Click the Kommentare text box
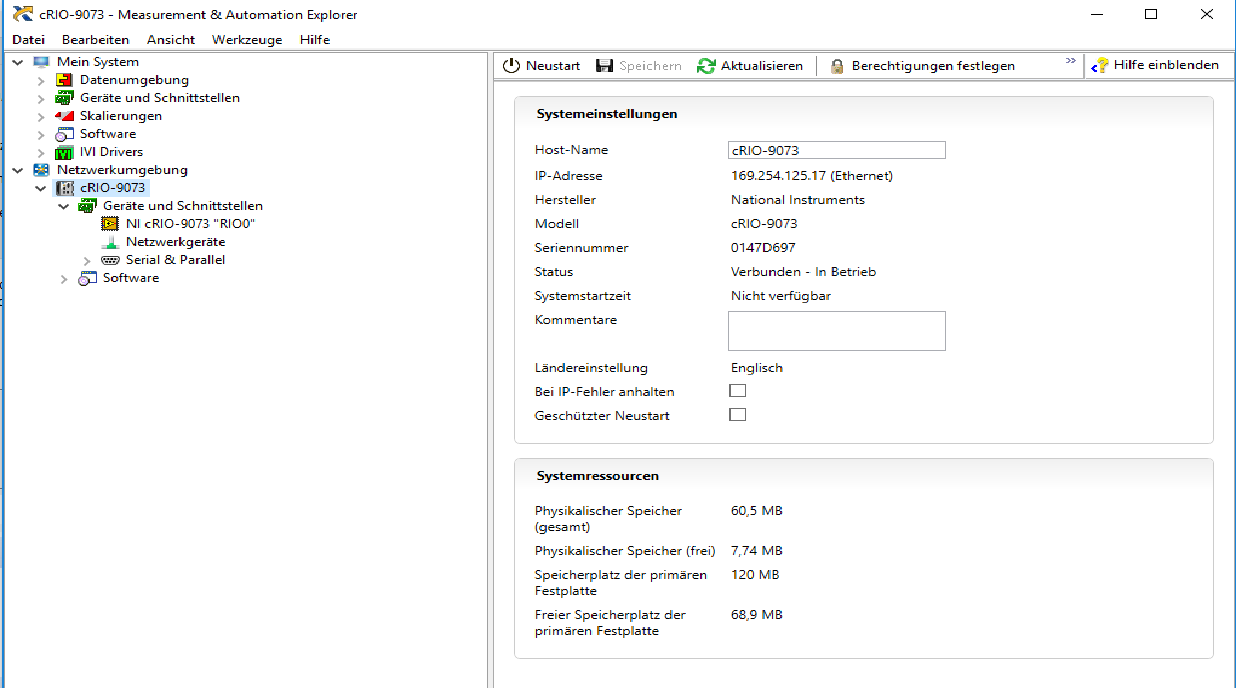Screen dimensions: 1236x688 click(x=837, y=331)
